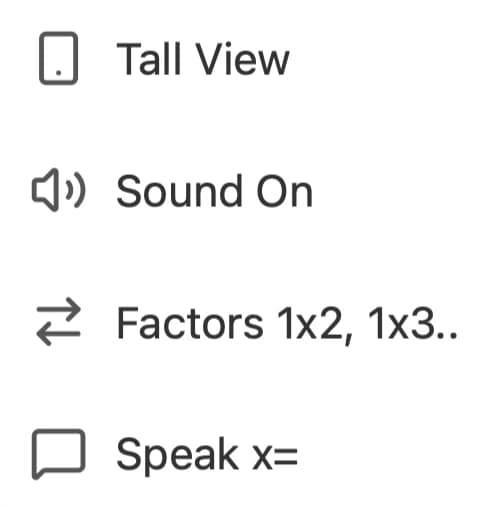
Task: Activate portrait layout via tablet device icon
Action: click(58, 58)
